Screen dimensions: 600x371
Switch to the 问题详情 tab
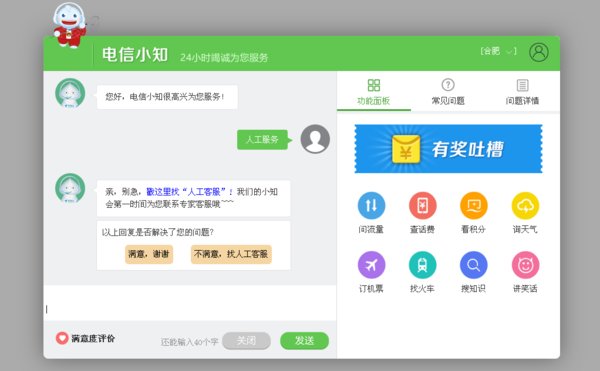click(x=522, y=92)
